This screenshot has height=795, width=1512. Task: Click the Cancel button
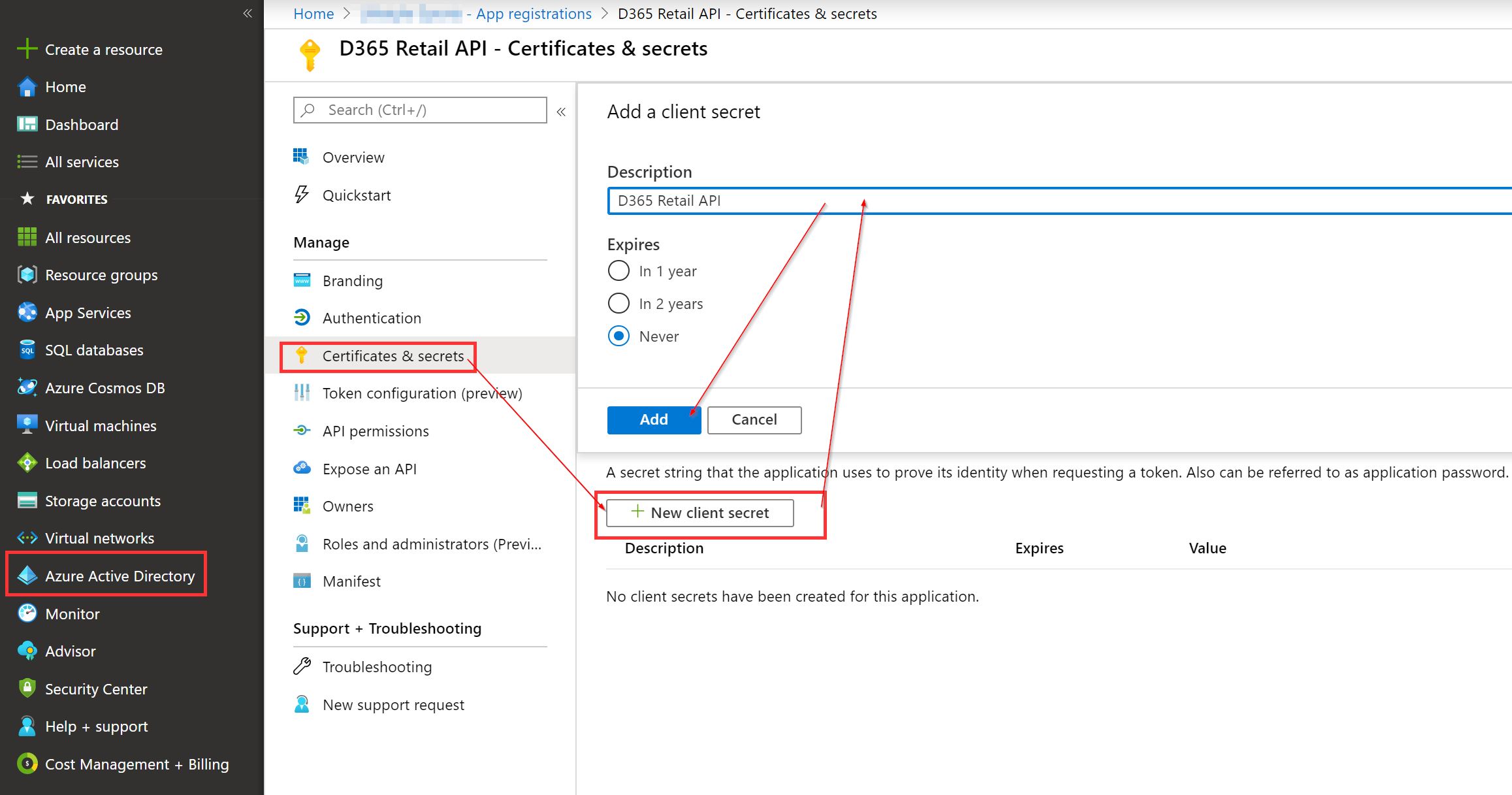[x=754, y=420]
